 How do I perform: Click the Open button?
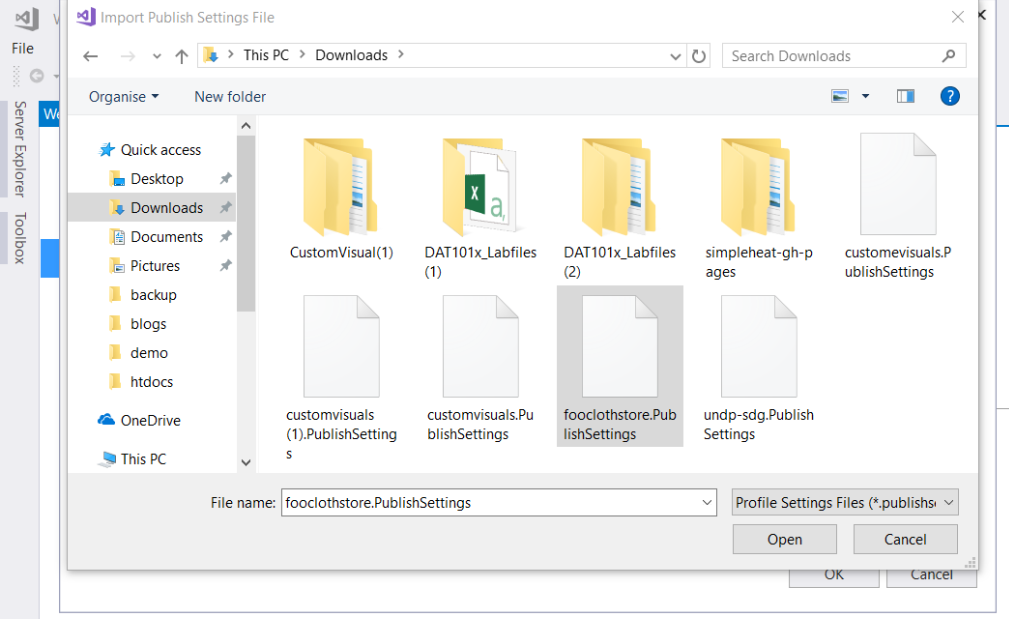coord(784,539)
